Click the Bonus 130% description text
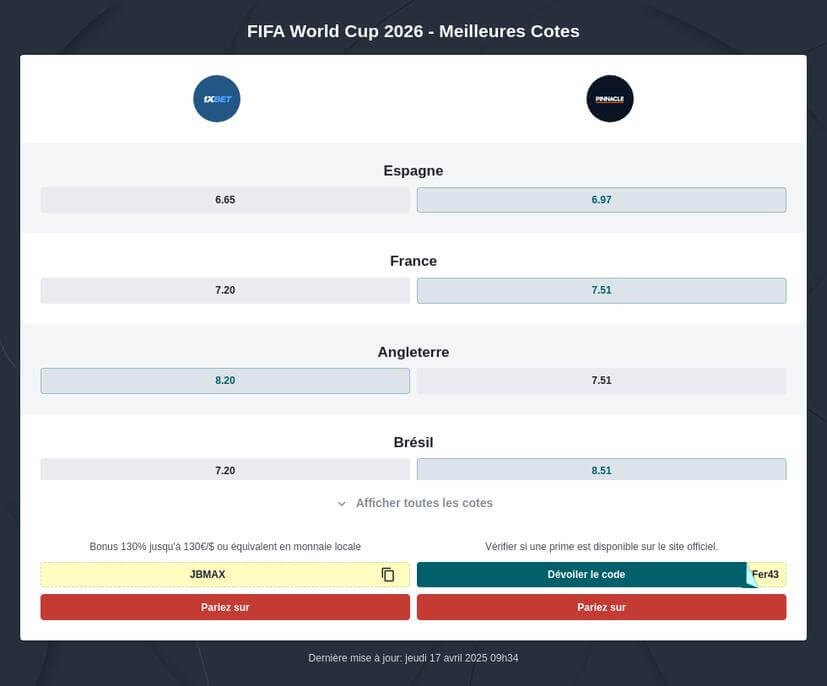This screenshot has width=827, height=686. (225, 546)
